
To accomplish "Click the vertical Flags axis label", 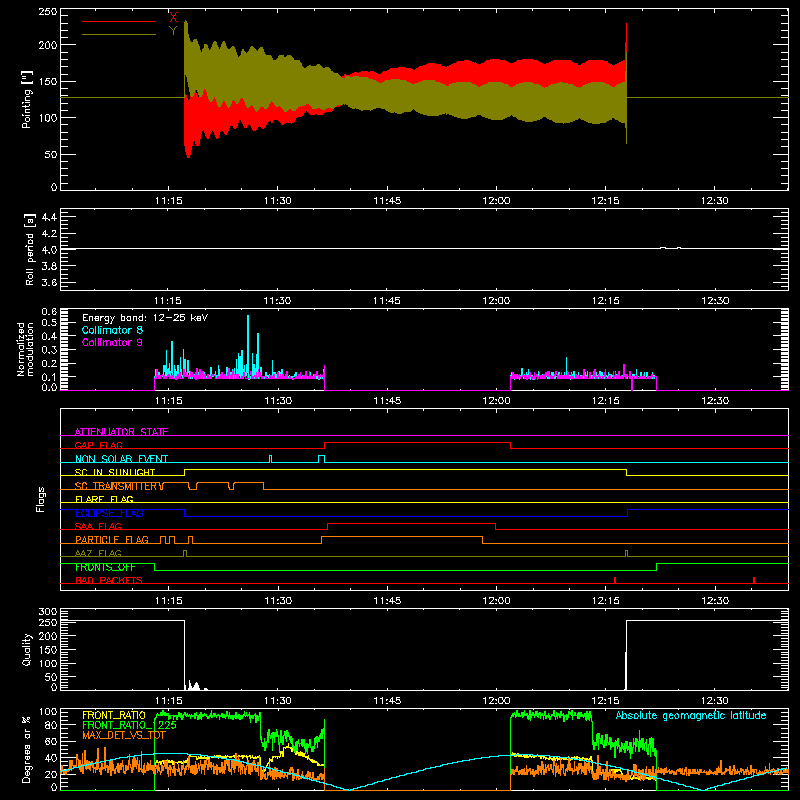I will 40,499.
